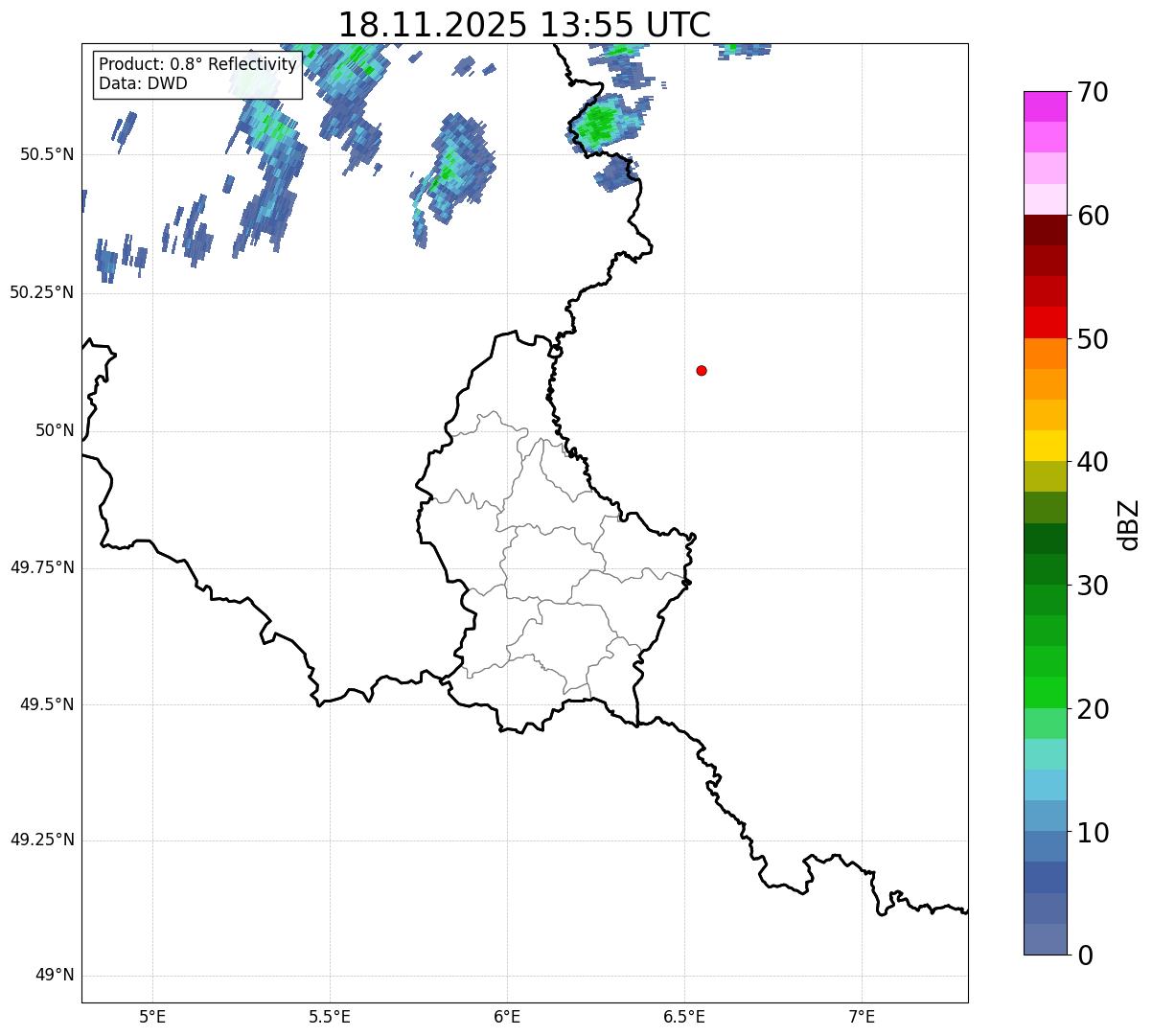Click the 49°N latitude label

coord(55,976)
